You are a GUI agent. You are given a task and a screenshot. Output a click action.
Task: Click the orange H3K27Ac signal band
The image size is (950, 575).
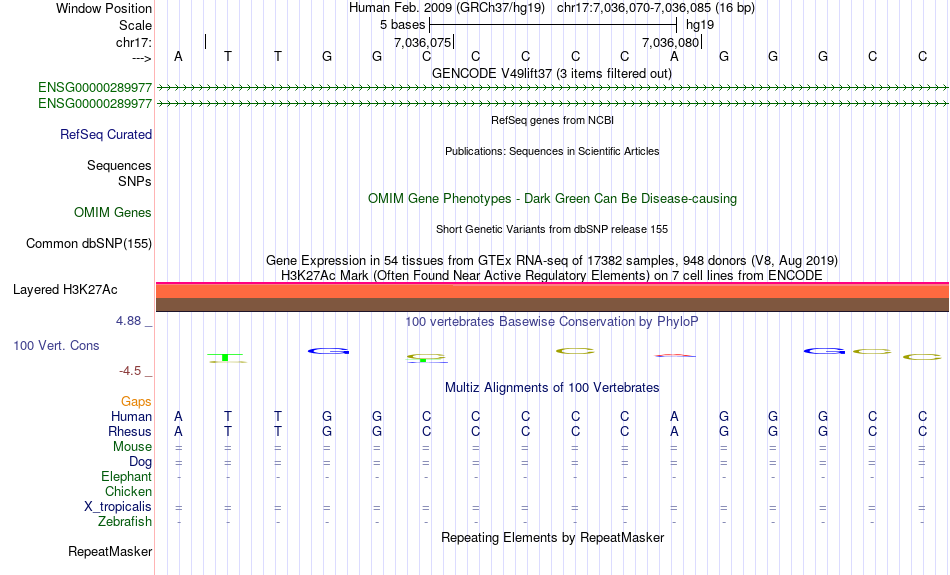[552, 291]
